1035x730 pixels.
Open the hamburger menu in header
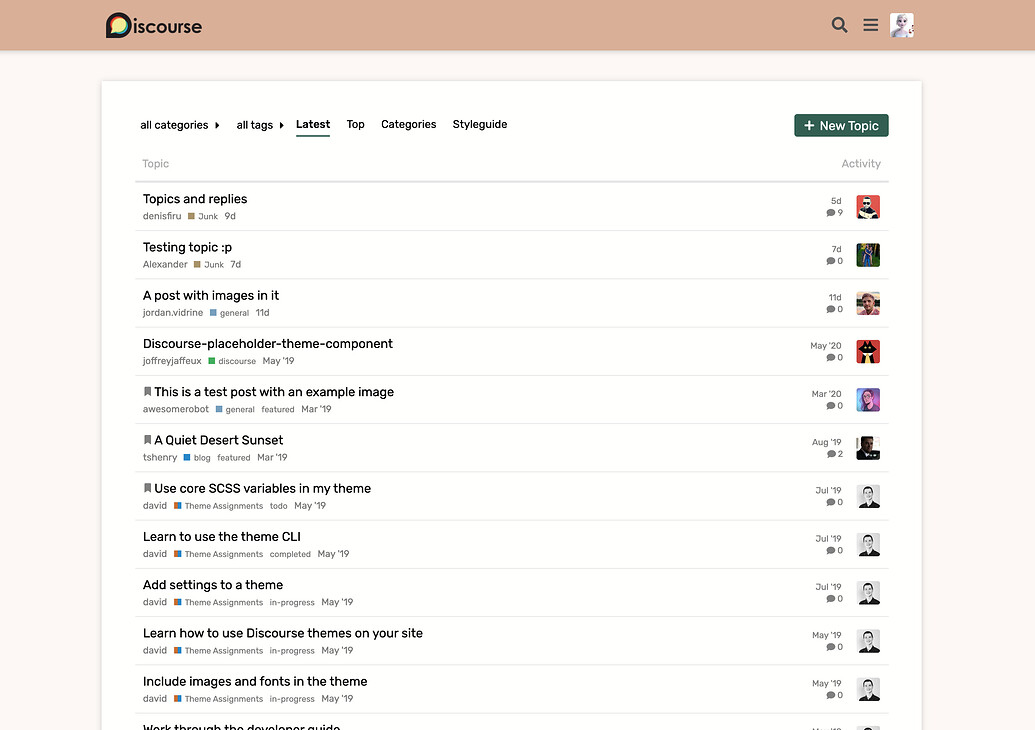[x=871, y=25]
